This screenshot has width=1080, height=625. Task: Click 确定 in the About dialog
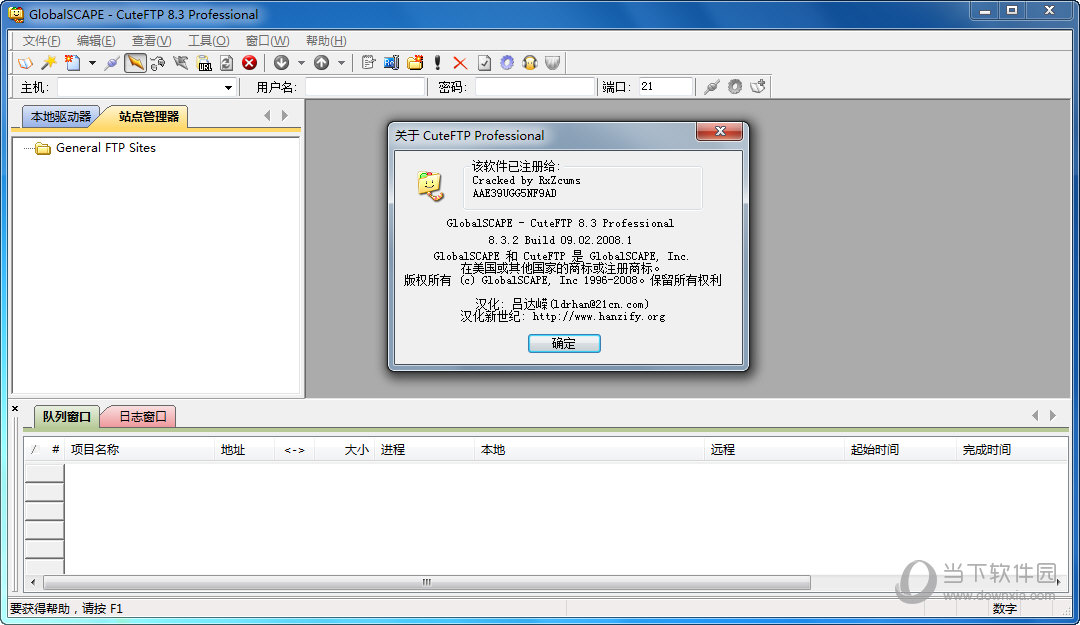564,343
